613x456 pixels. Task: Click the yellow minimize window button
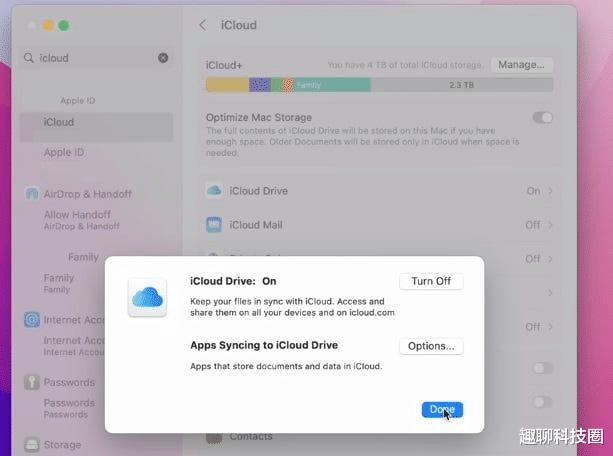[x=48, y=26]
